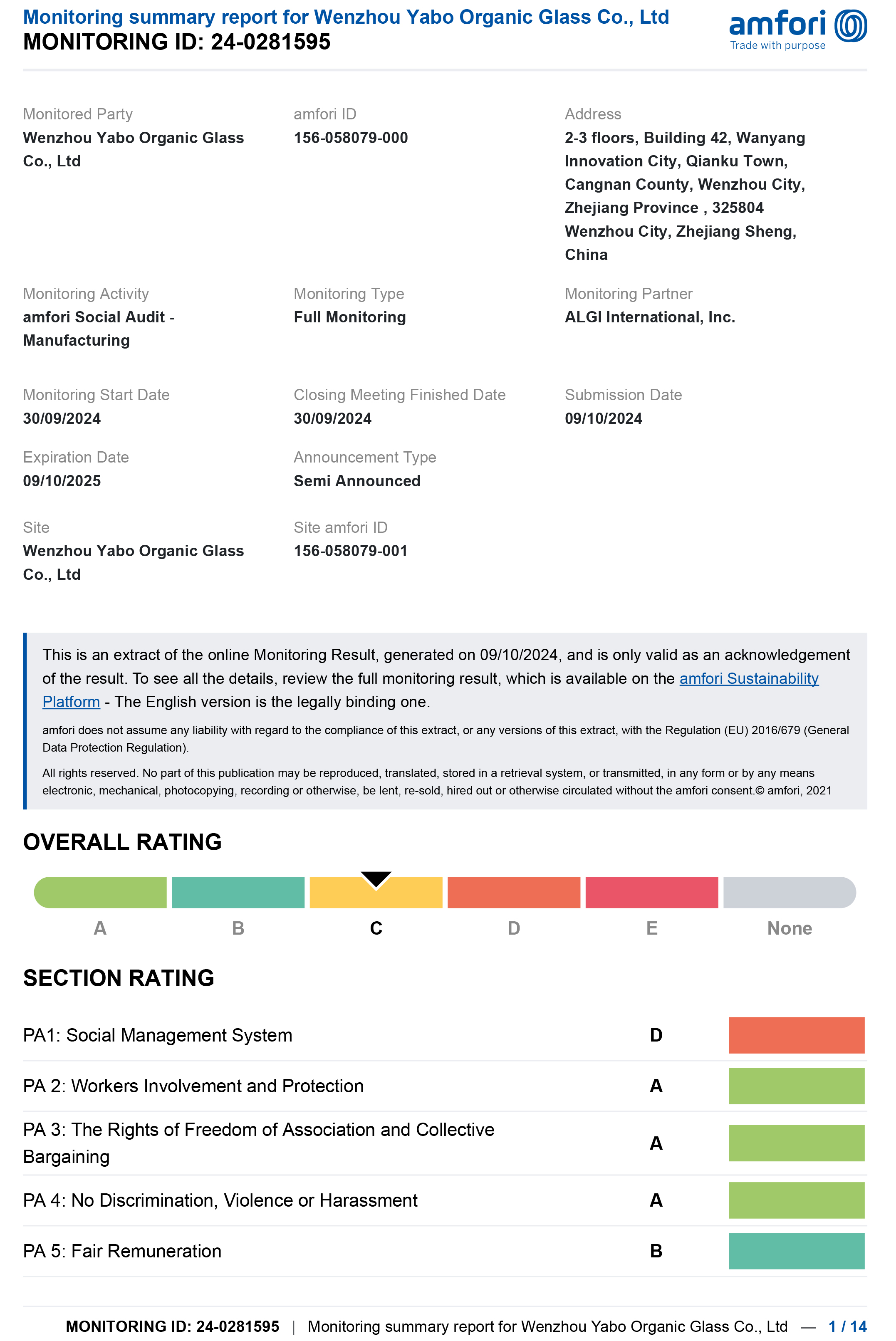Click PA 5 teal rating swatch
This screenshot has height=1341, width=896.
(x=796, y=1251)
